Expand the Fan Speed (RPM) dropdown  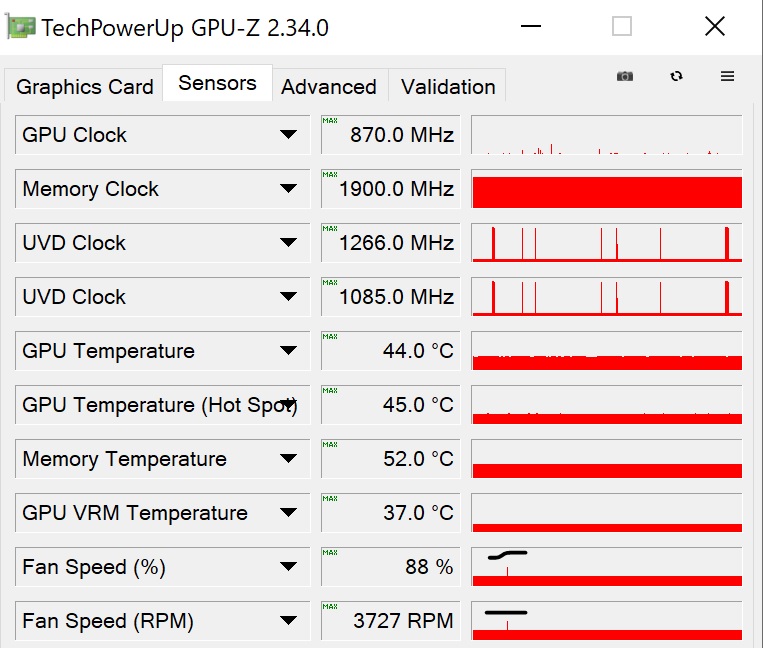pos(288,621)
